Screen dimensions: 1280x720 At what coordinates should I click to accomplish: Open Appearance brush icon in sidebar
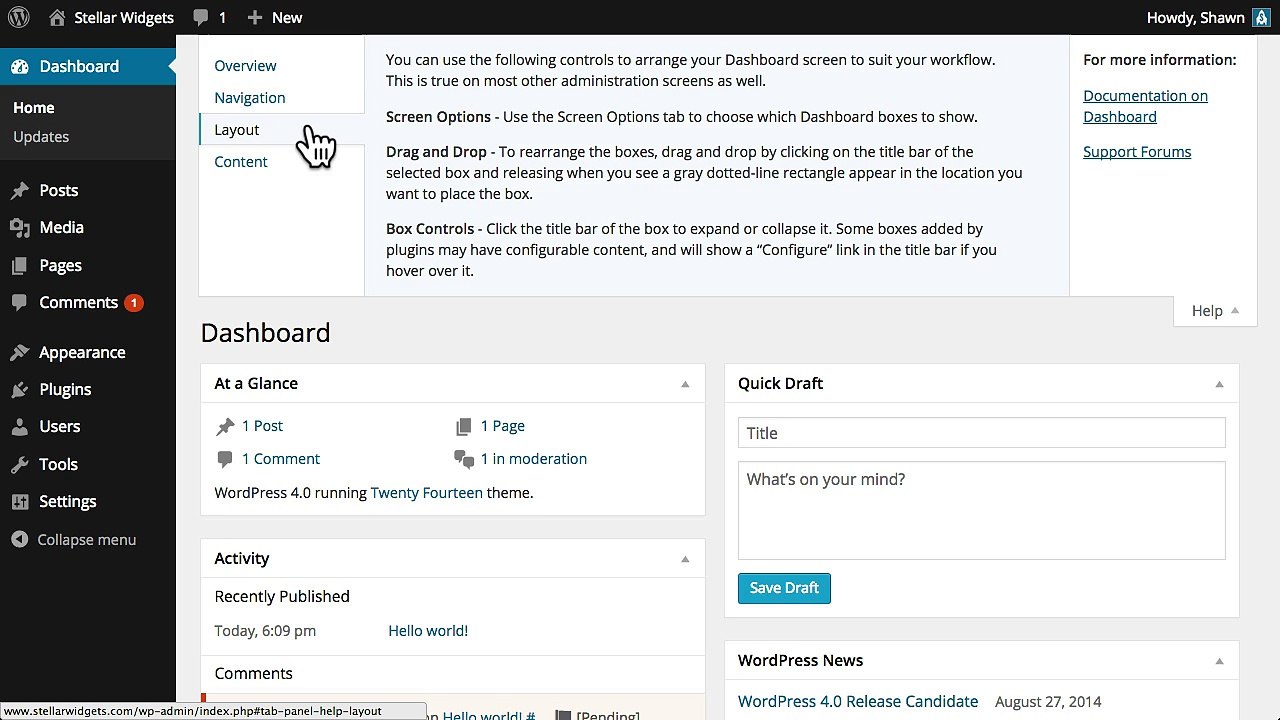click(20, 353)
